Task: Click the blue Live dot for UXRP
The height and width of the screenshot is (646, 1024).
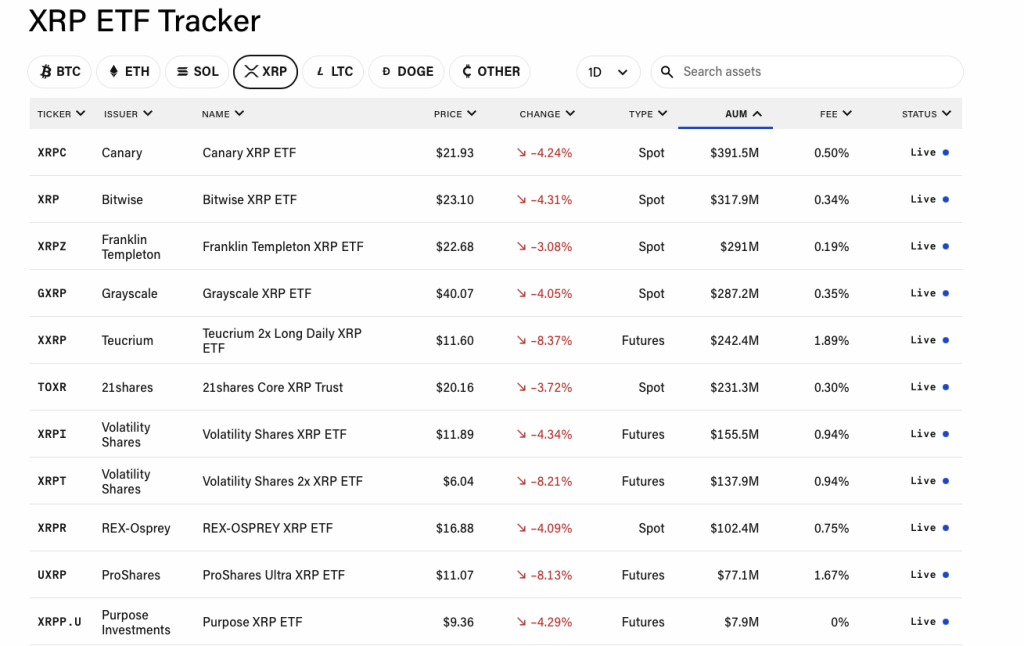Action: [945, 575]
